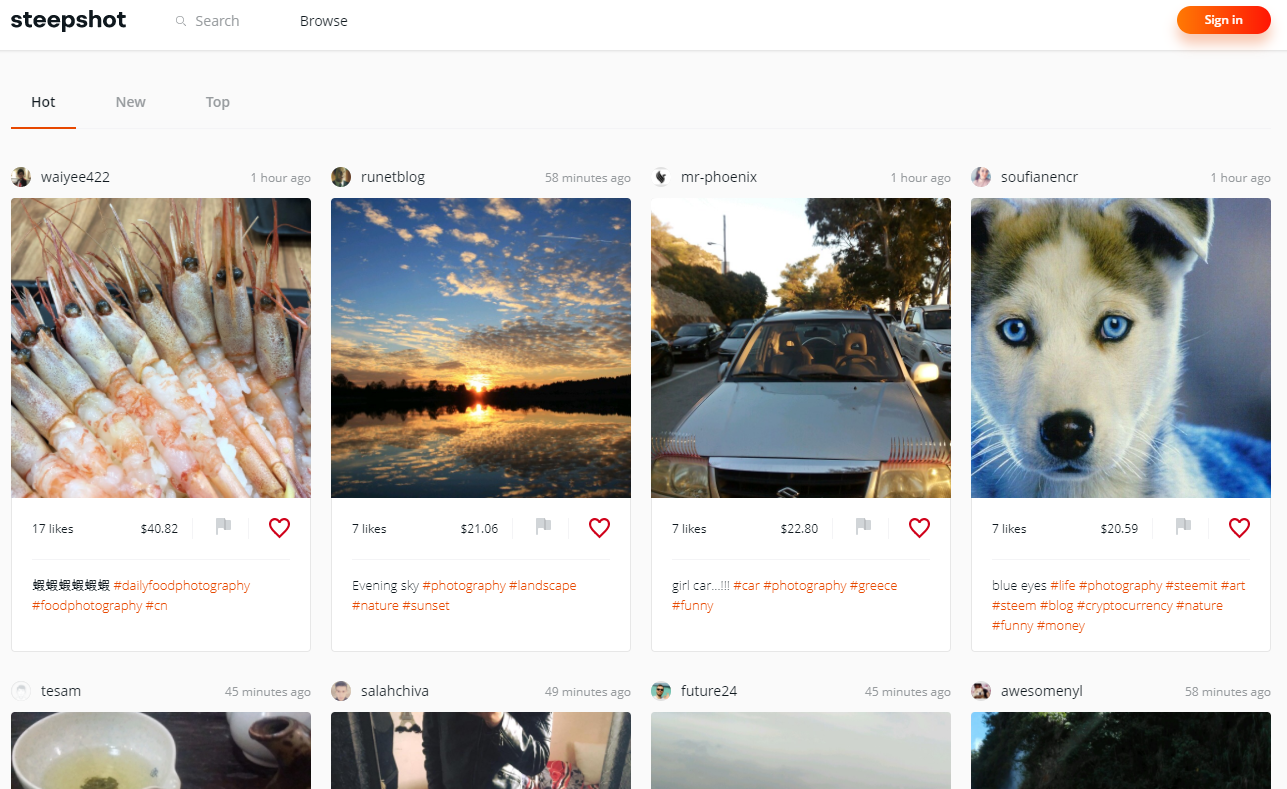
Task: Open tesam's profile link
Action: pos(61,691)
